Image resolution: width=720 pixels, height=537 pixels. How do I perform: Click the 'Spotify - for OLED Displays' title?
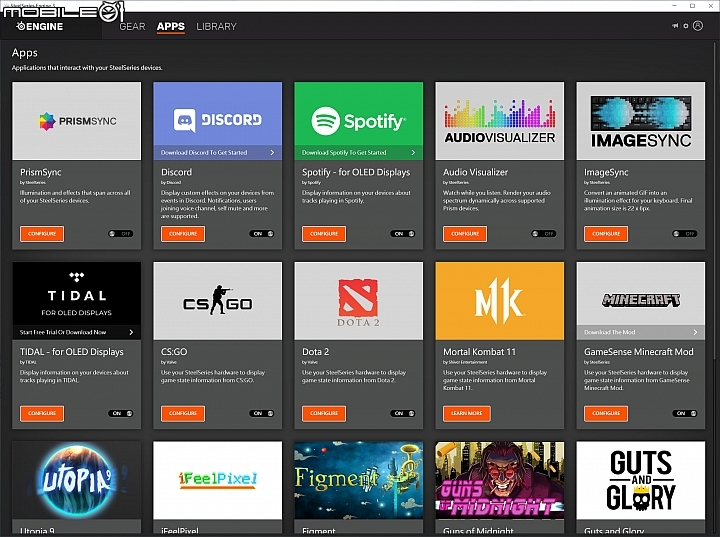tap(356, 172)
